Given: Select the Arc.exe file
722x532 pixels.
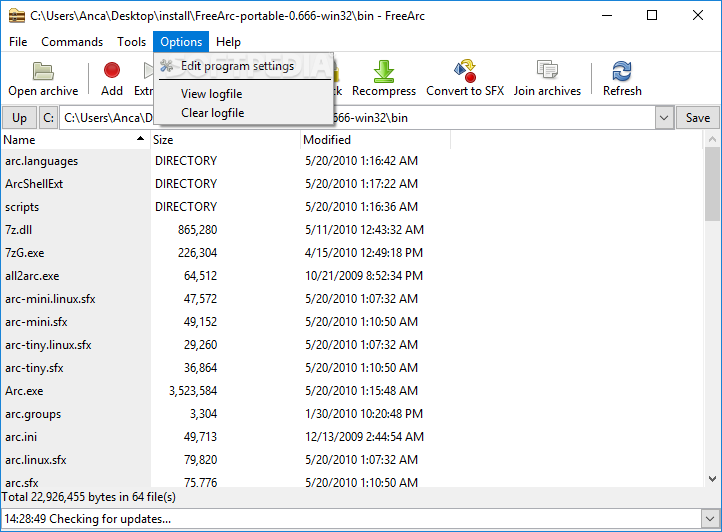Looking at the screenshot, I should [x=24, y=391].
